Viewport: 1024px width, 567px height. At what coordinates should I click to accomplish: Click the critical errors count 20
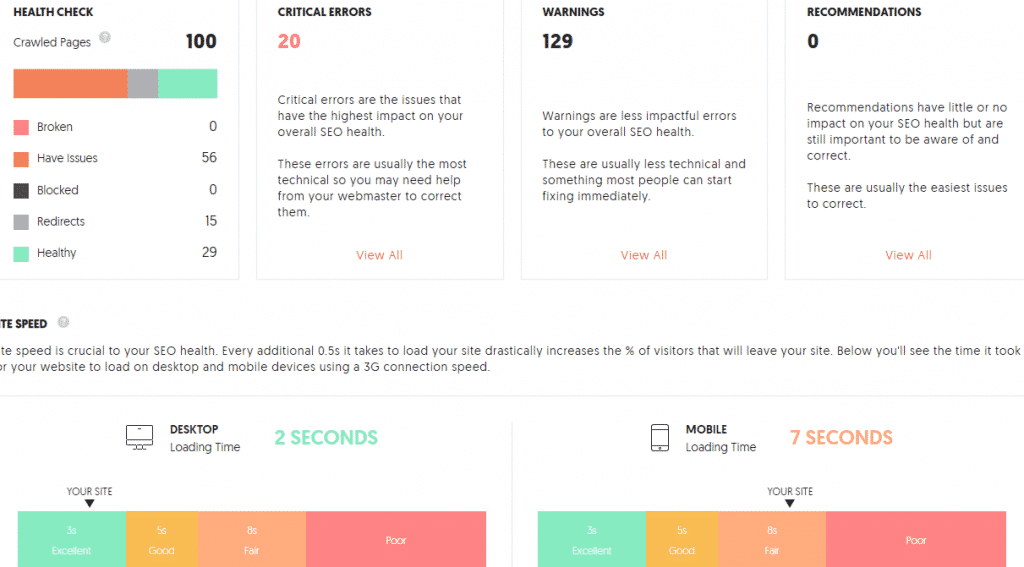(x=289, y=41)
